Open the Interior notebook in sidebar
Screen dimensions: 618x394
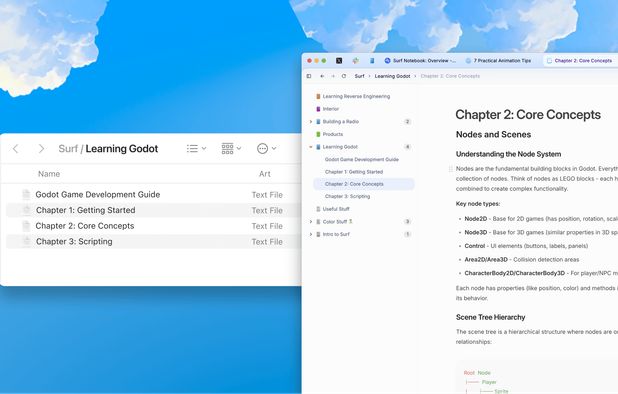pos(331,109)
